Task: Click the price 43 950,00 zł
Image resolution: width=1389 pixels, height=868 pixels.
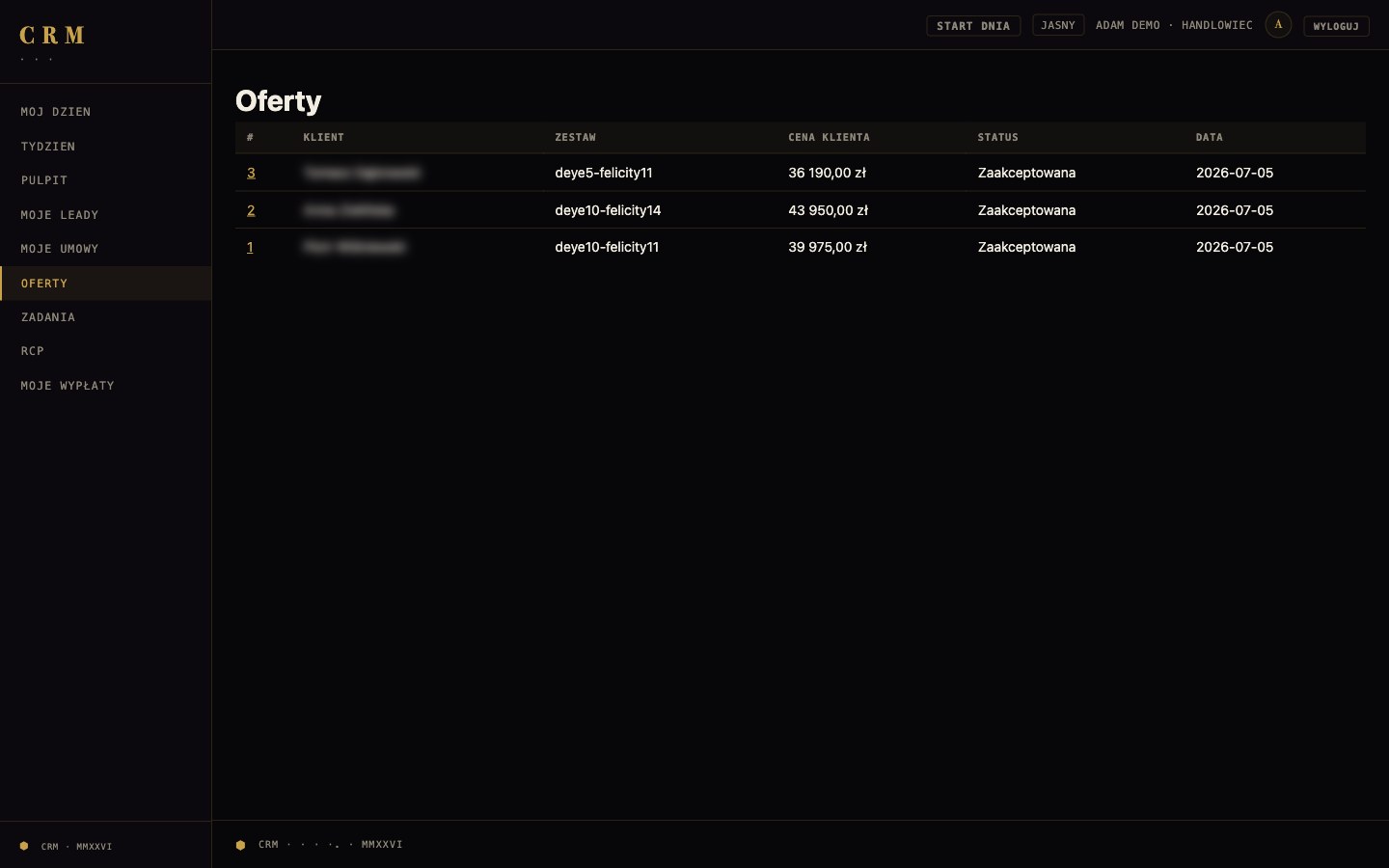Action: point(829,210)
